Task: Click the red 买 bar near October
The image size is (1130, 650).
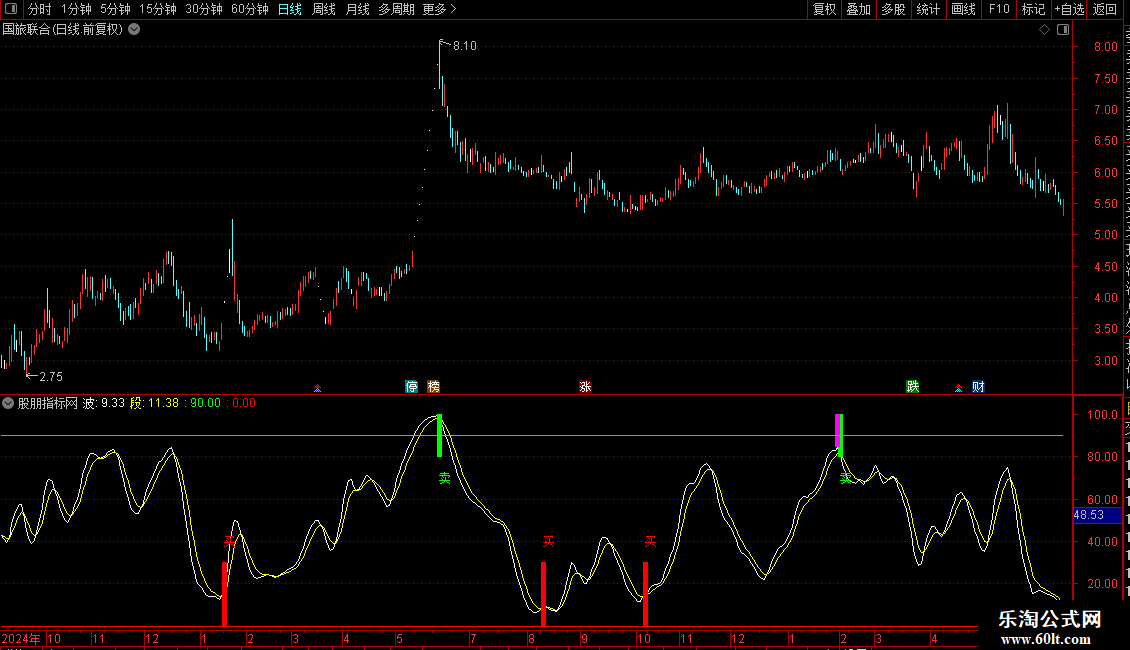Action: point(645,593)
